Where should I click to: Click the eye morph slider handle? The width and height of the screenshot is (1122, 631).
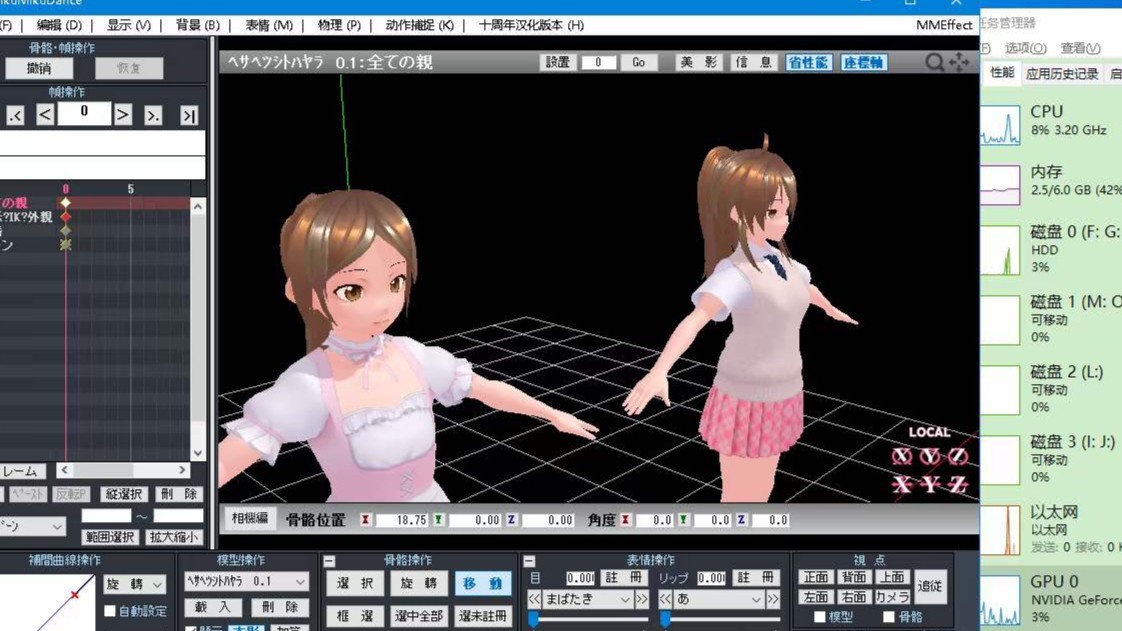point(533,620)
